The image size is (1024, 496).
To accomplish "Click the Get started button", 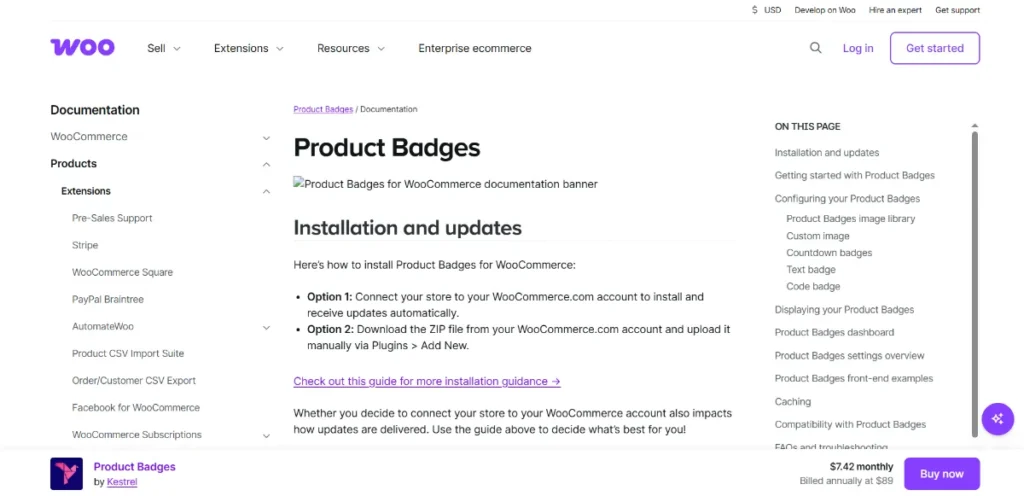I will click(934, 48).
